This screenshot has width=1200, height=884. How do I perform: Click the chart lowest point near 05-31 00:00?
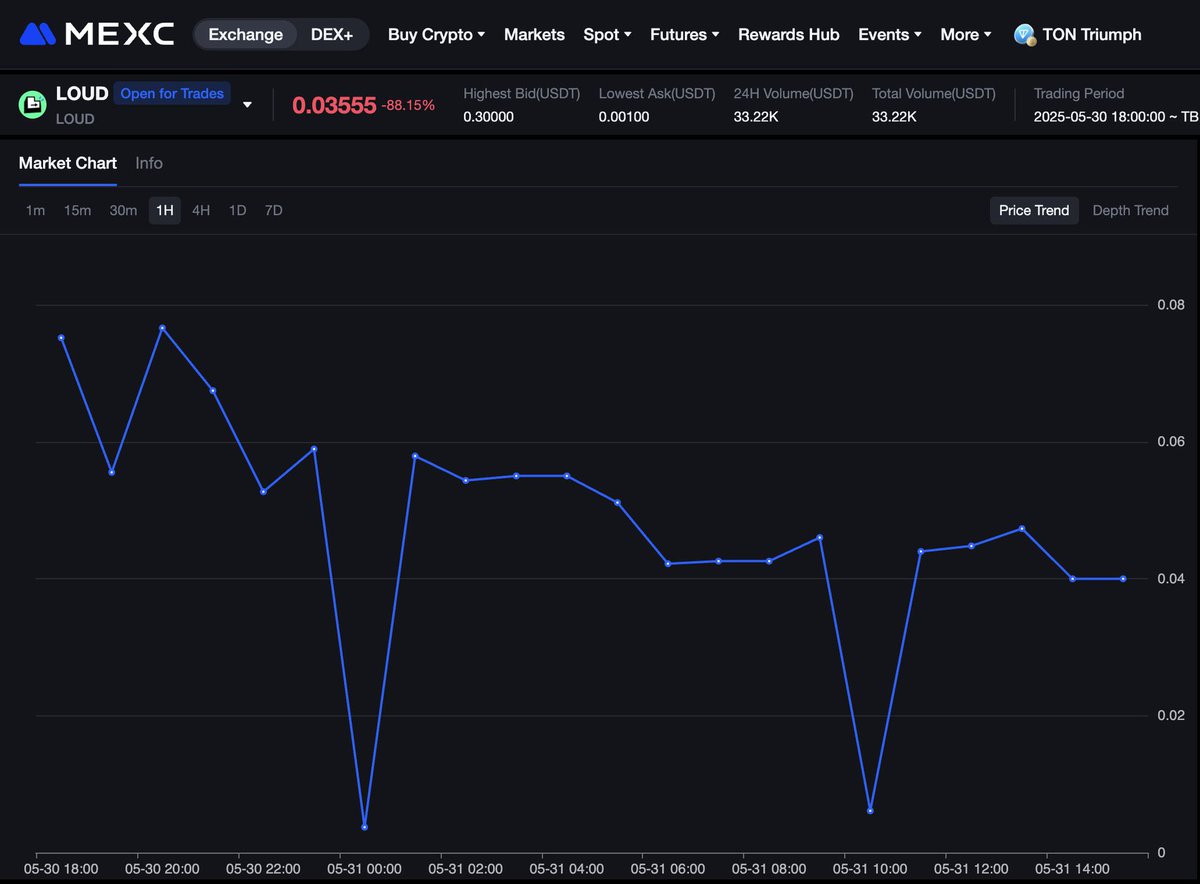point(364,827)
